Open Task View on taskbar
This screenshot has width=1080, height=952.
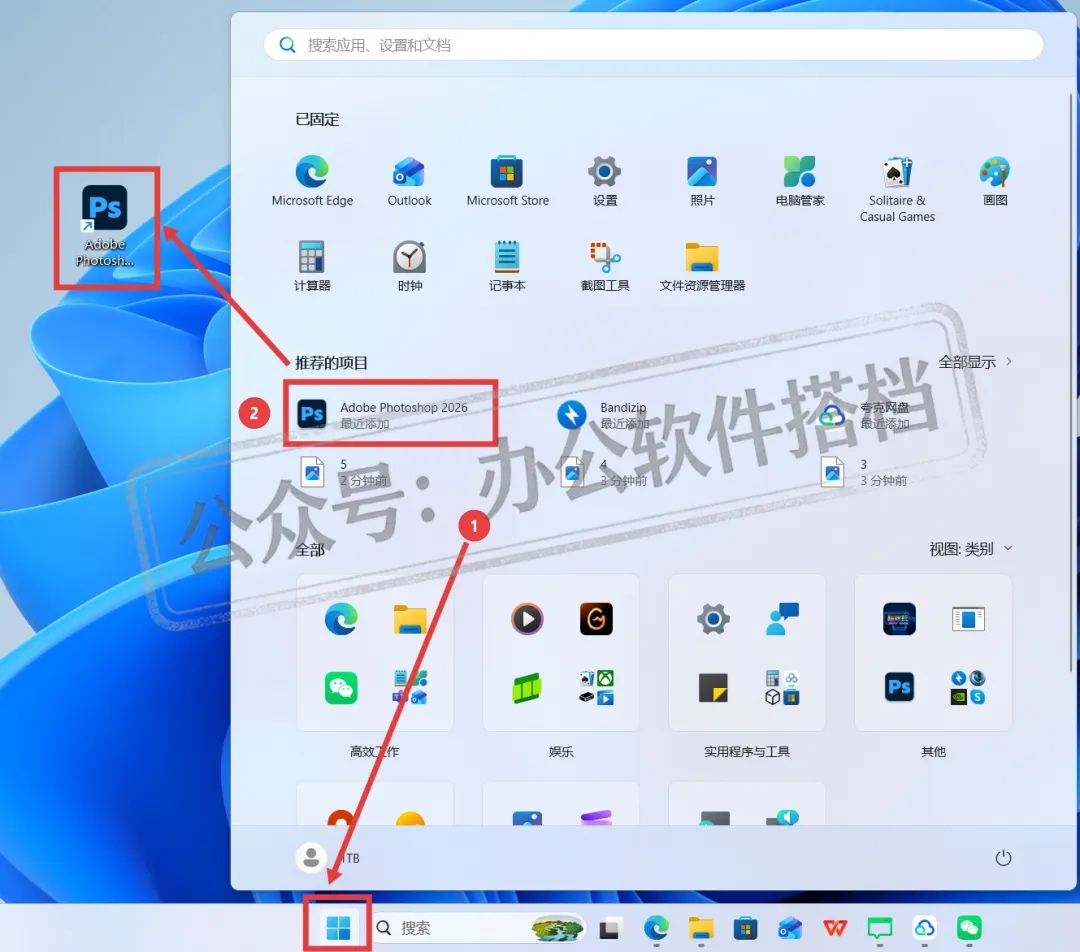[x=610, y=928]
